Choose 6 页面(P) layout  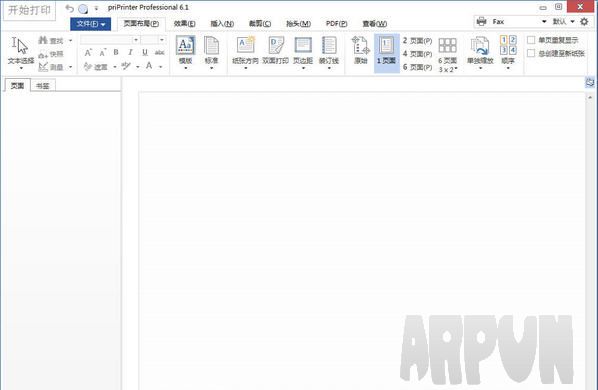[417, 67]
